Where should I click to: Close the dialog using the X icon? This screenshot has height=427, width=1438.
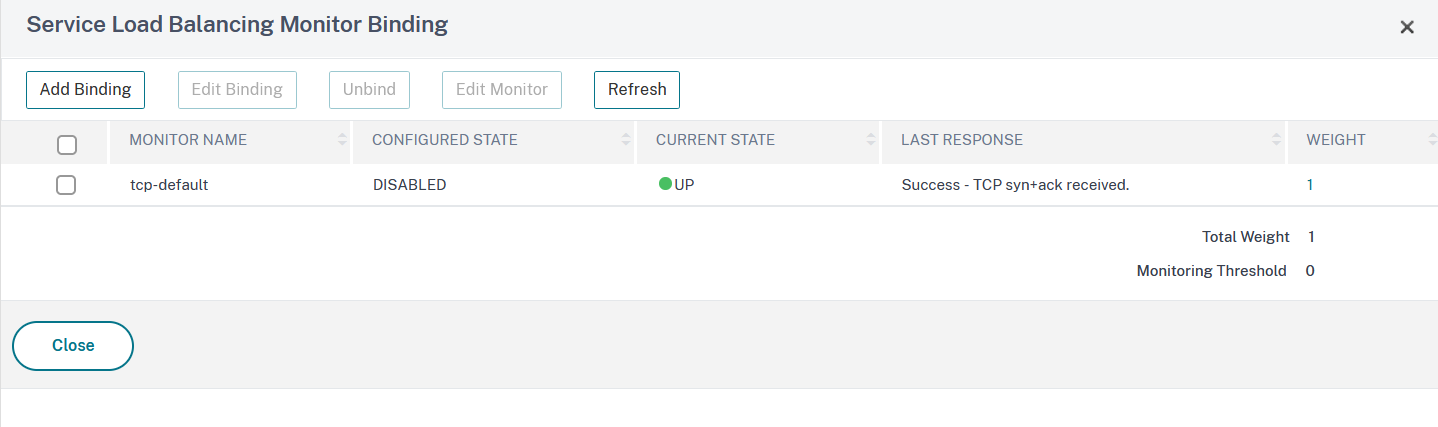1406,27
